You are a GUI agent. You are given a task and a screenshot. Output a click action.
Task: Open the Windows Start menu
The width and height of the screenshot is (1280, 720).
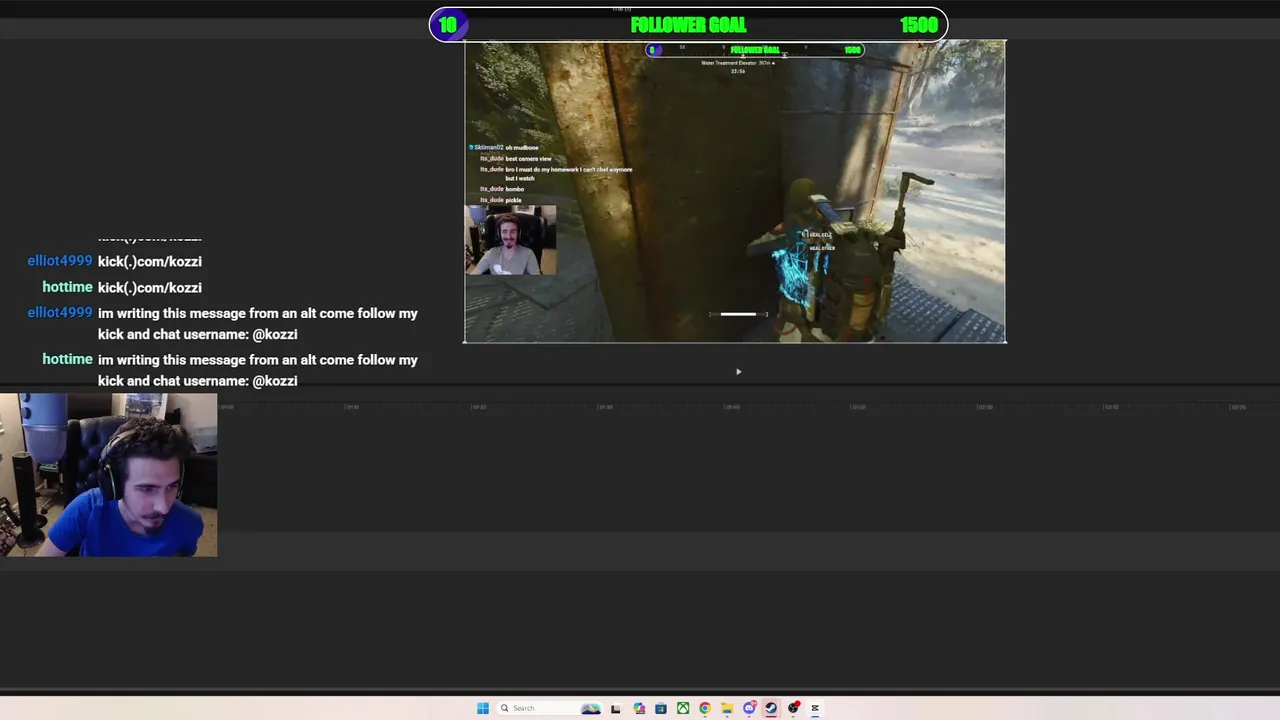tap(483, 708)
